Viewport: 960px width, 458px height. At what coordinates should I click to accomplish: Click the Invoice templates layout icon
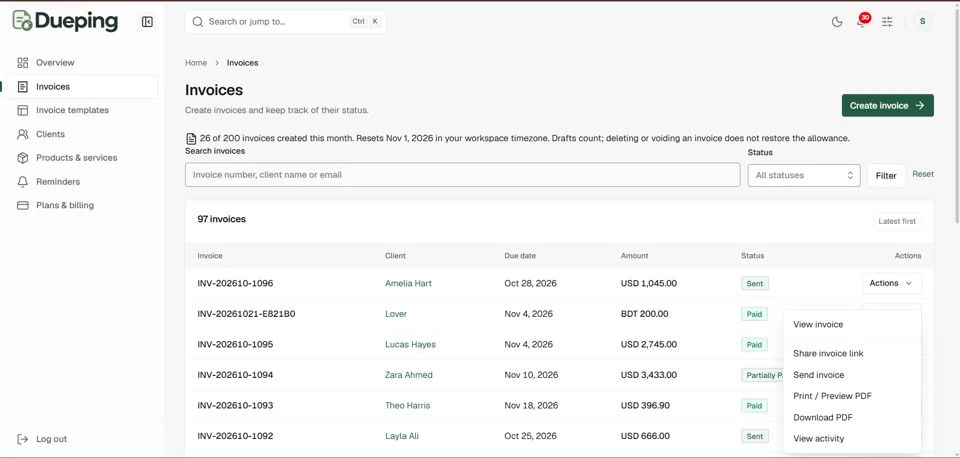(23, 110)
